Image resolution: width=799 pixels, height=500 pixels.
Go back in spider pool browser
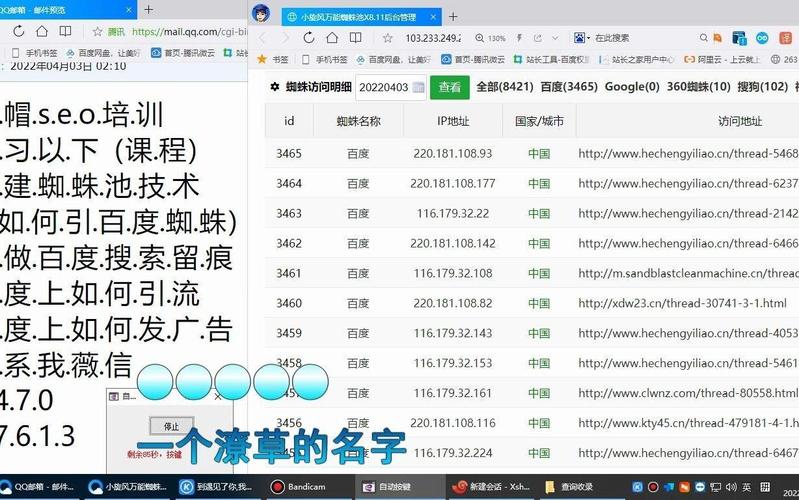click(262, 38)
